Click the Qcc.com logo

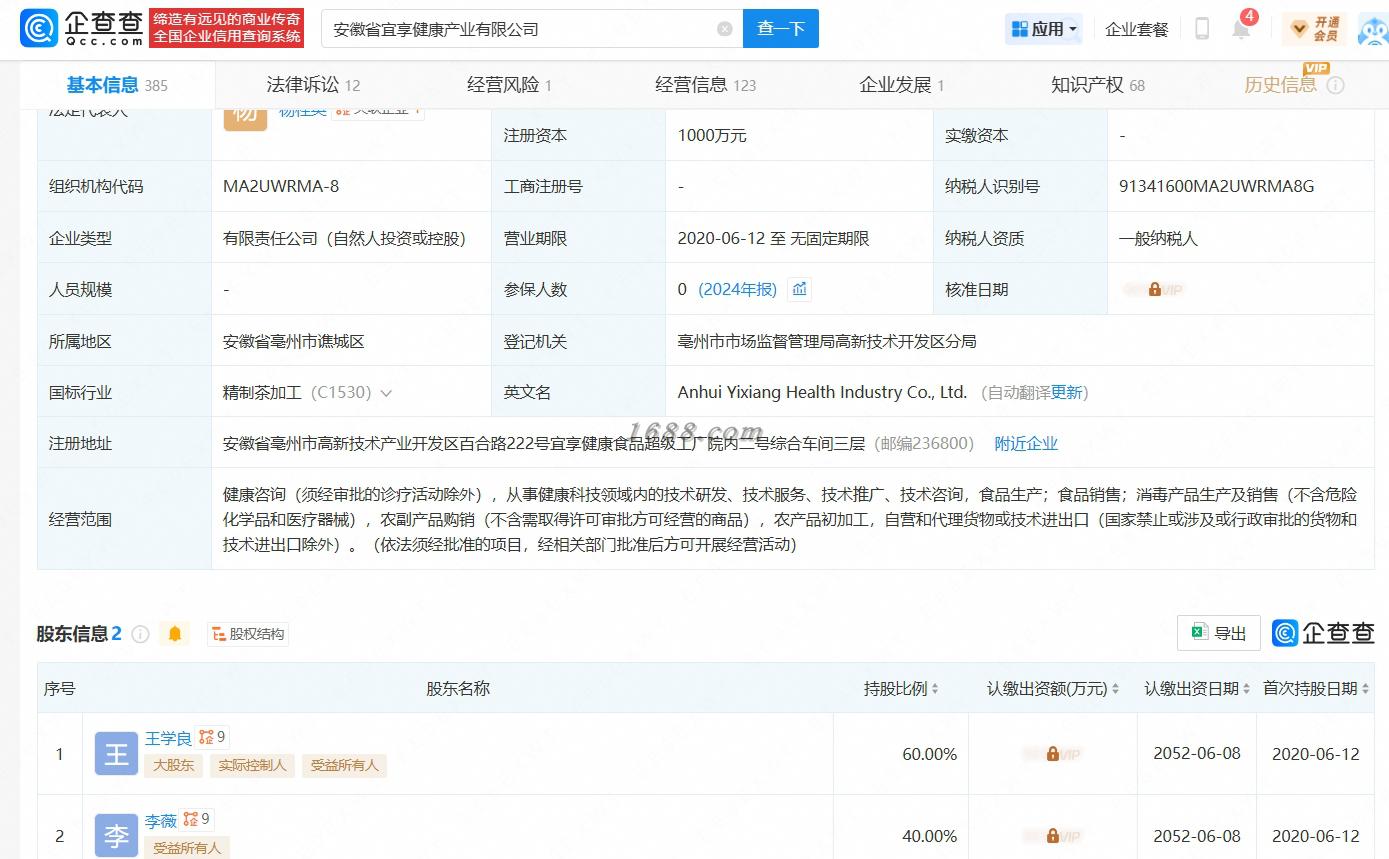tap(82, 28)
